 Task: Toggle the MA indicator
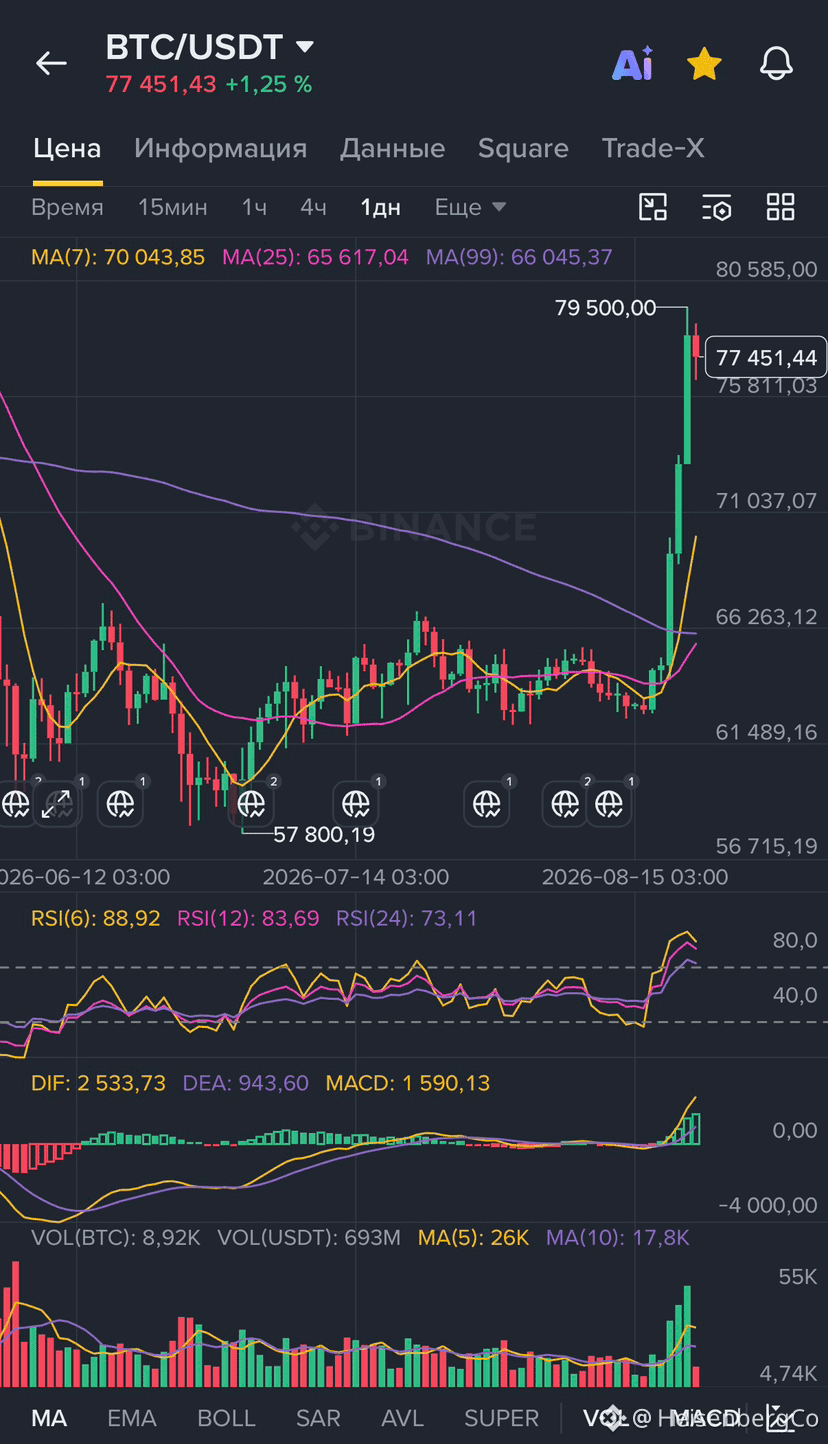[49, 1418]
